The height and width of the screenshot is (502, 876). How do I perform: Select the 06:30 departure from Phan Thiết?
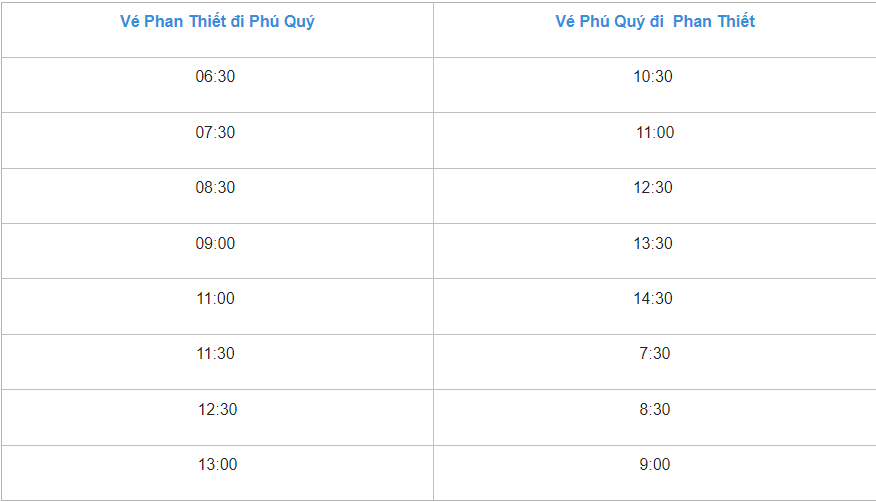click(x=215, y=77)
